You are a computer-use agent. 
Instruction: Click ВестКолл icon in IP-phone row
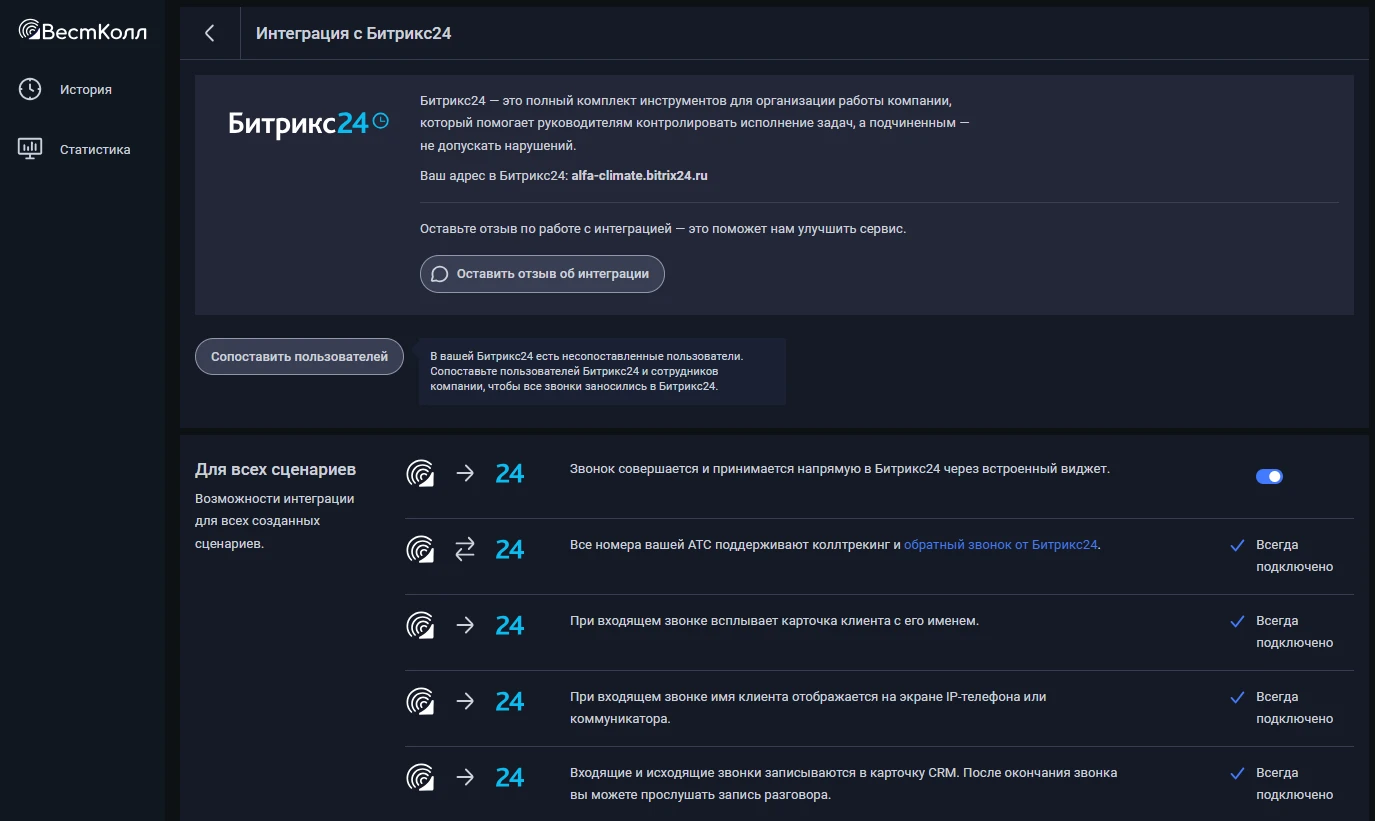(421, 701)
